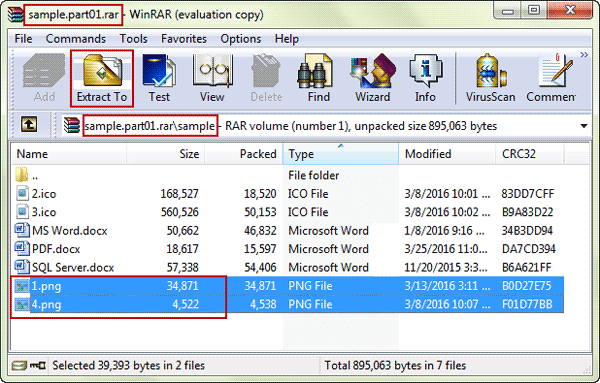This screenshot has width=600, height=383.
Task: Select the file name 3.ico
Action: click(x=44, y=212)
